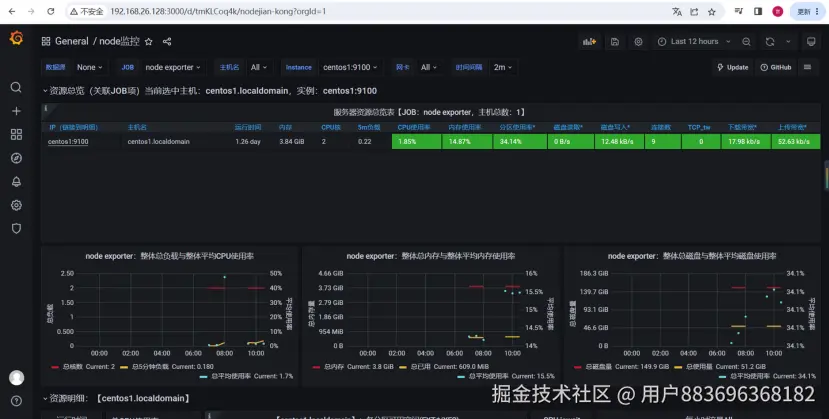Sort table by 运行时间 column header

point(248,127)
